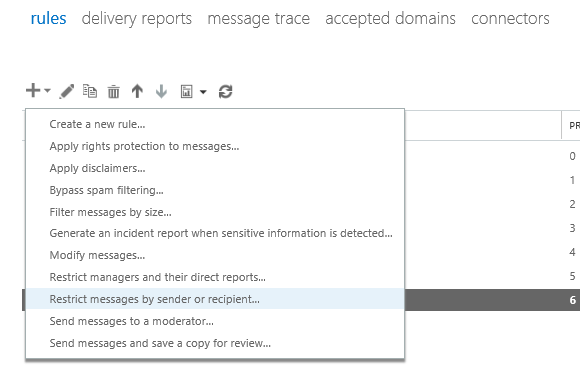Image resolution: width=580 pixels, height=374 pixels.
Task: Click the trash delete icon
Action: tap(114, 91)
